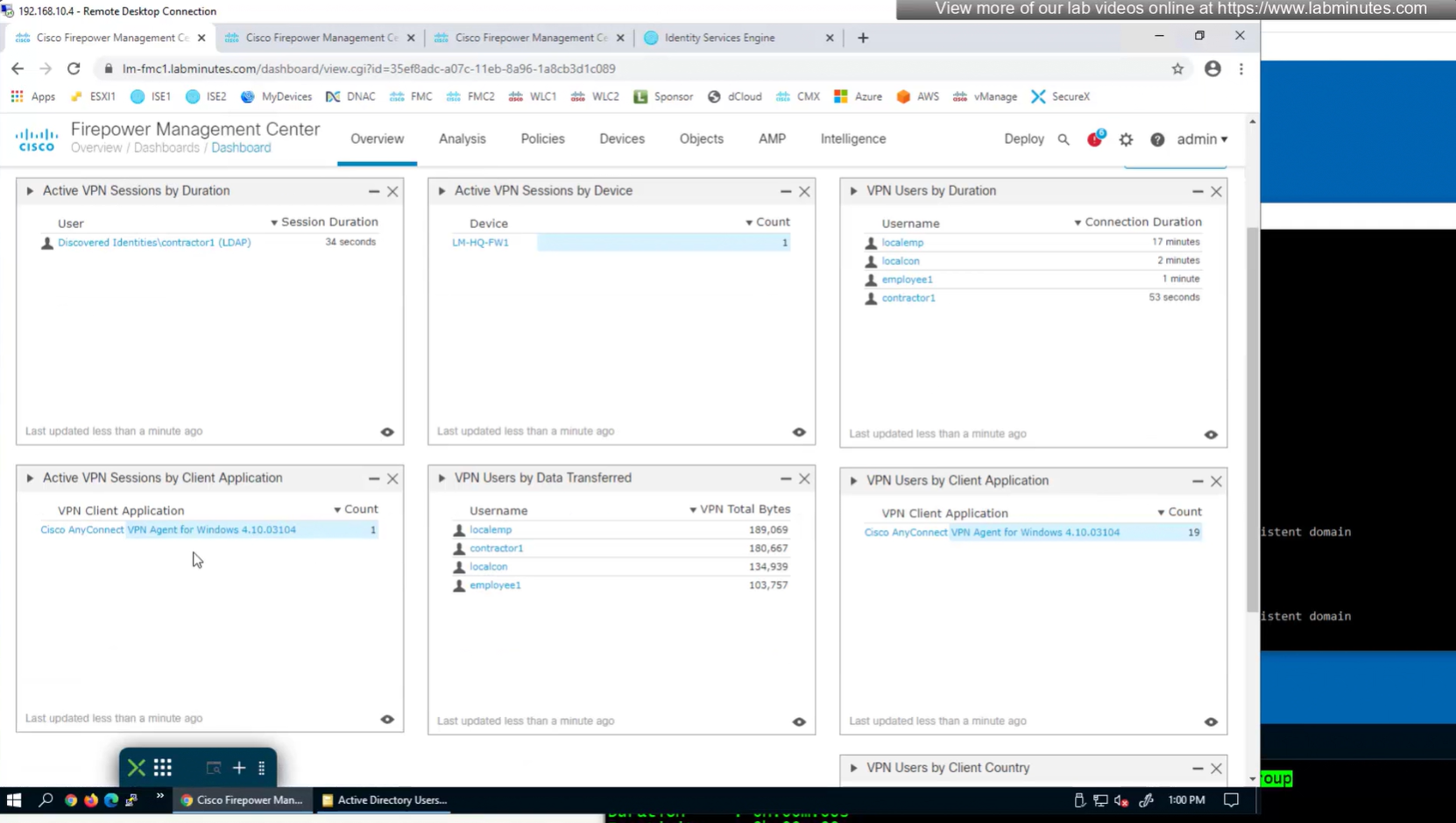The image size is (1456, 823).
Task: Reload the dashboard page
Action: [74, 68]
